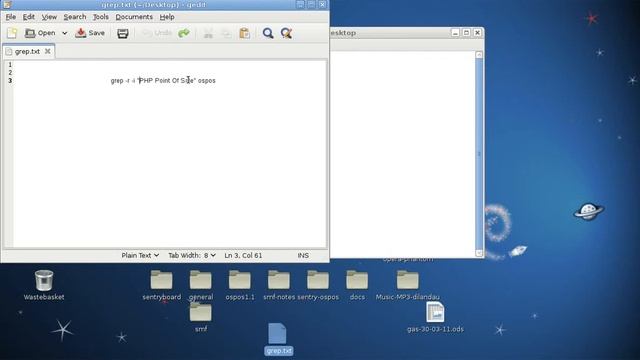This screenshot has height=360, width=640.
Task: Open the Edit menu
Action: pos(29,17)
